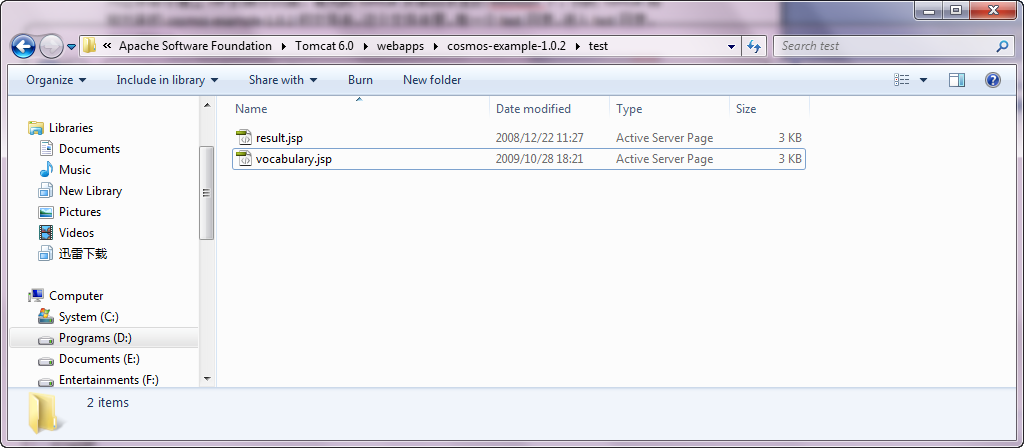1024x448 pixels.
Task: Click navigation pane scrollbar down arrow
Action: coord(207,378)
